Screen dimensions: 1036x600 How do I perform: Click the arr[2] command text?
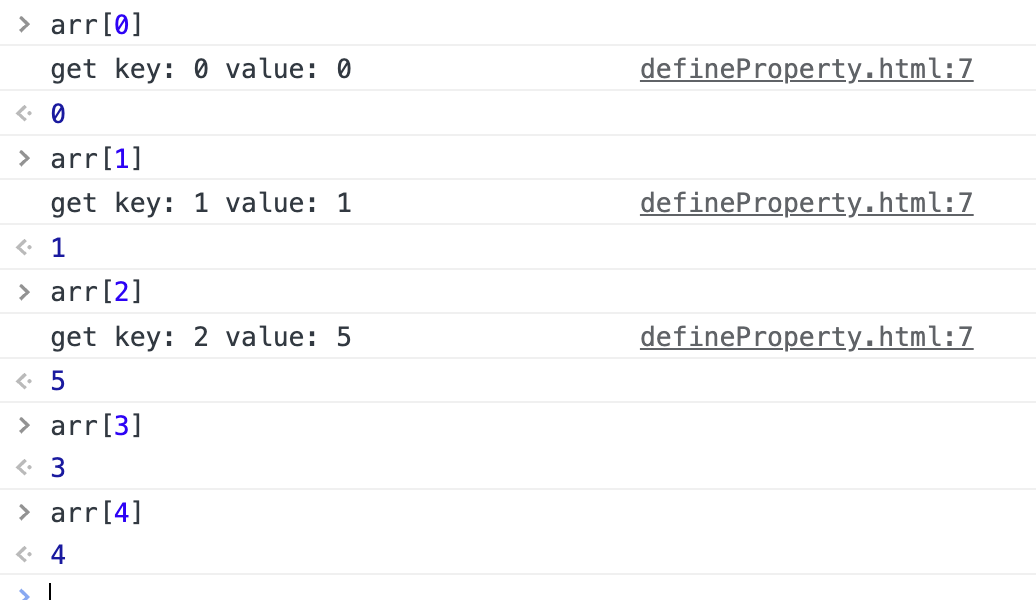click(x=97, y=293)
